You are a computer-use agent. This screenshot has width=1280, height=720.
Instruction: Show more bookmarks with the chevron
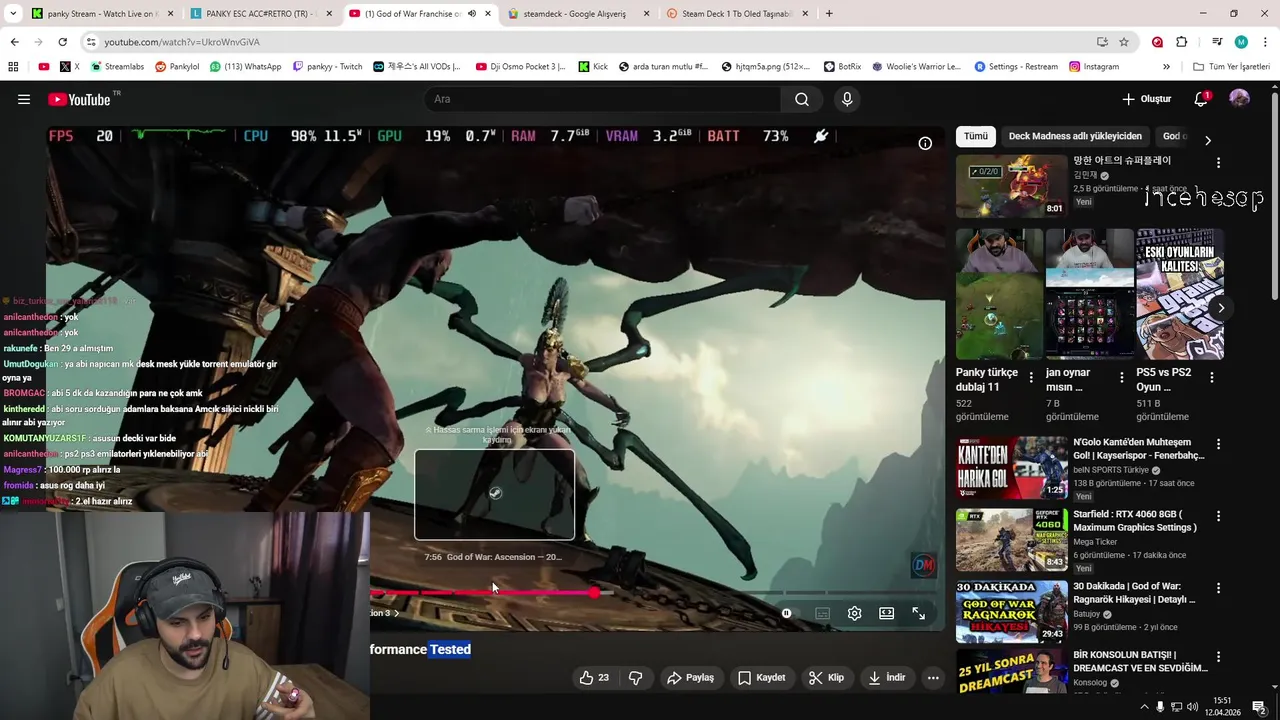pos(1166,67)
